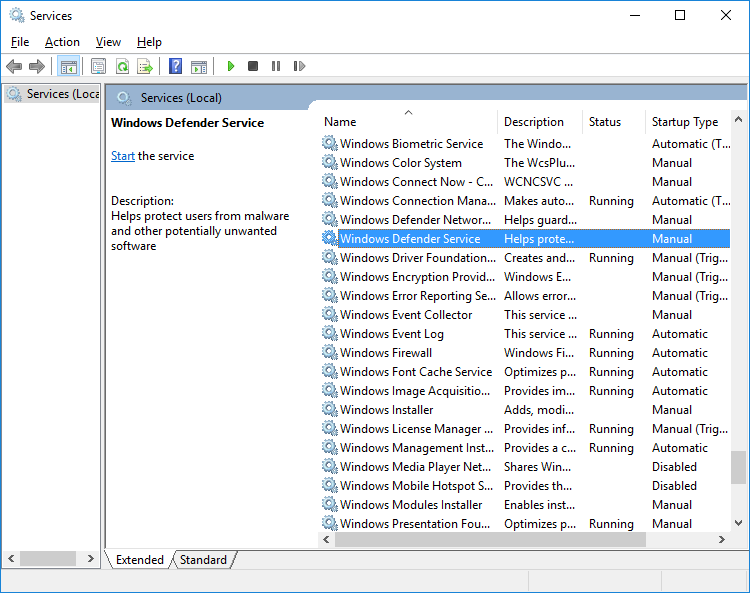Select Windows Connect Now service row
Screen dimensions: 750x593
pyautogui.click(x=525, y=182)
